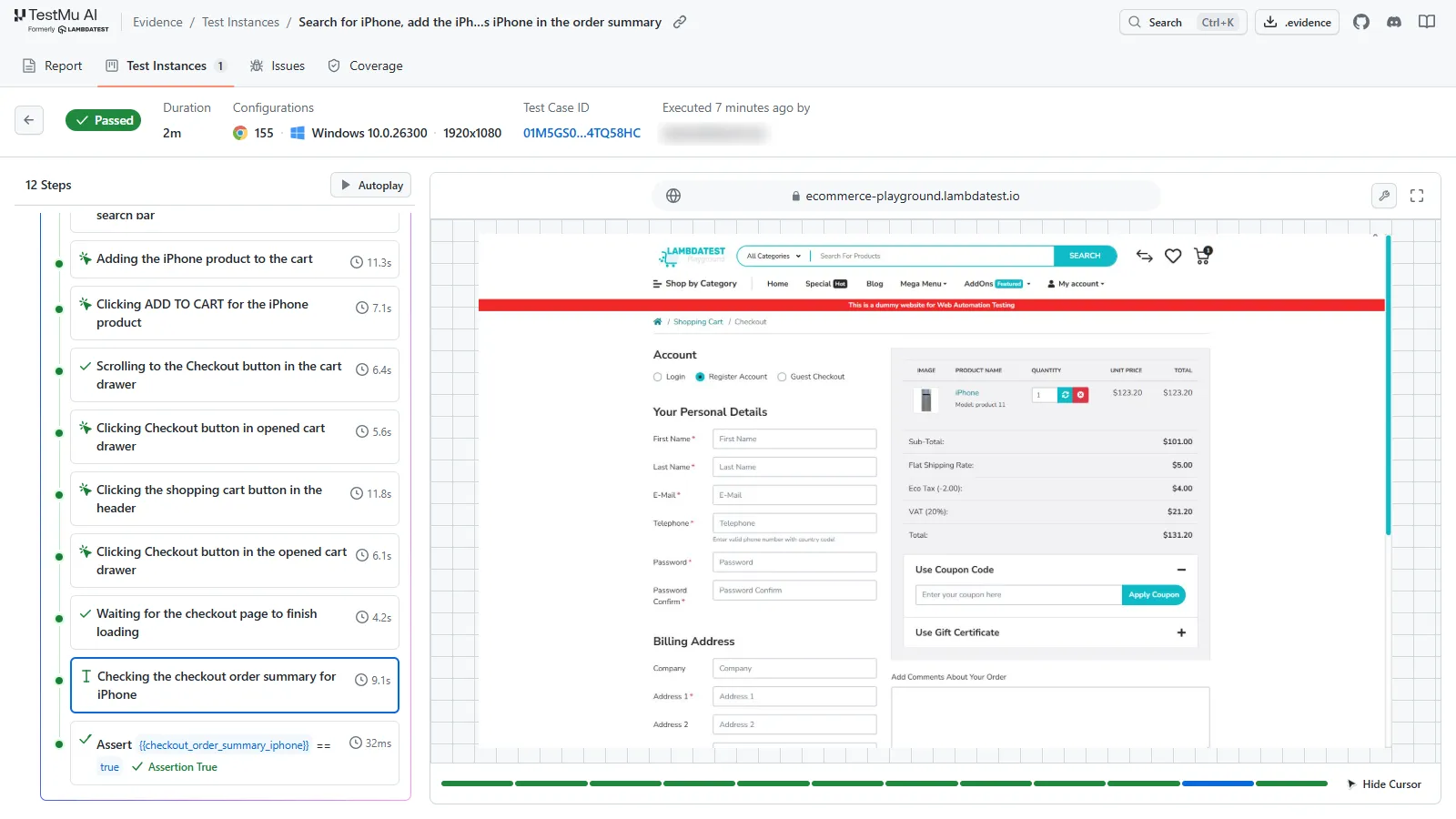Switch to the Coverage tab

point(365,66)
